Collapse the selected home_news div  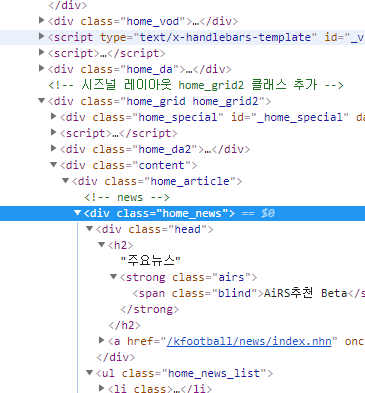[x=77, y=212]
